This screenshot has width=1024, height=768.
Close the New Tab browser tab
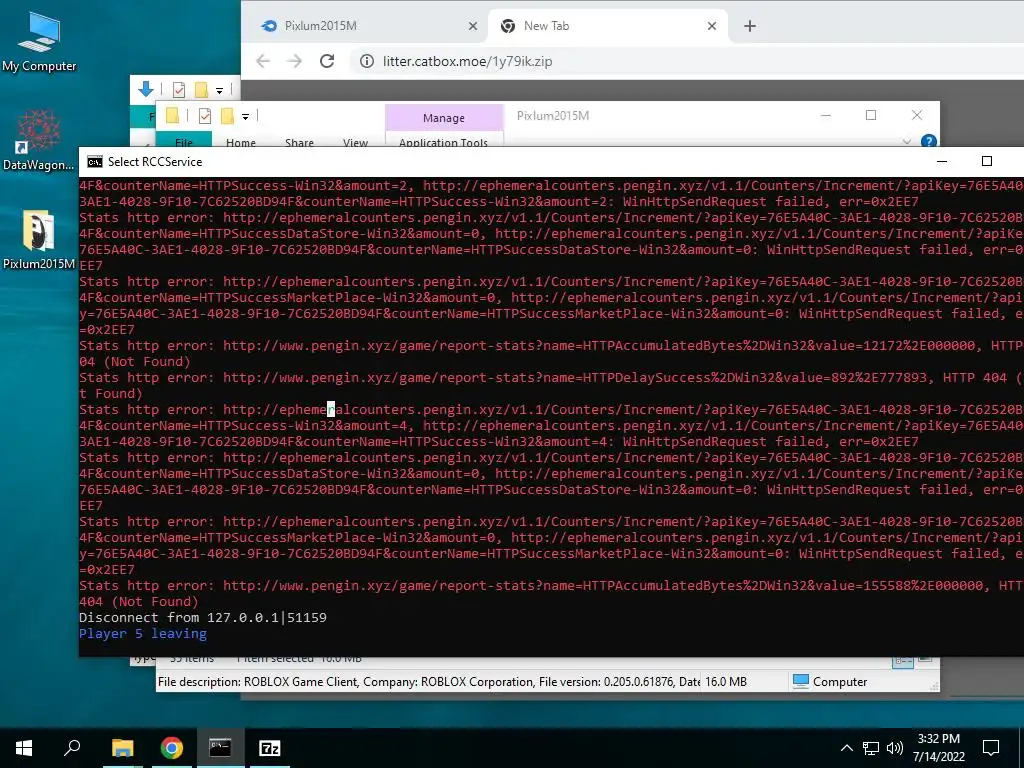coord(712,26)
